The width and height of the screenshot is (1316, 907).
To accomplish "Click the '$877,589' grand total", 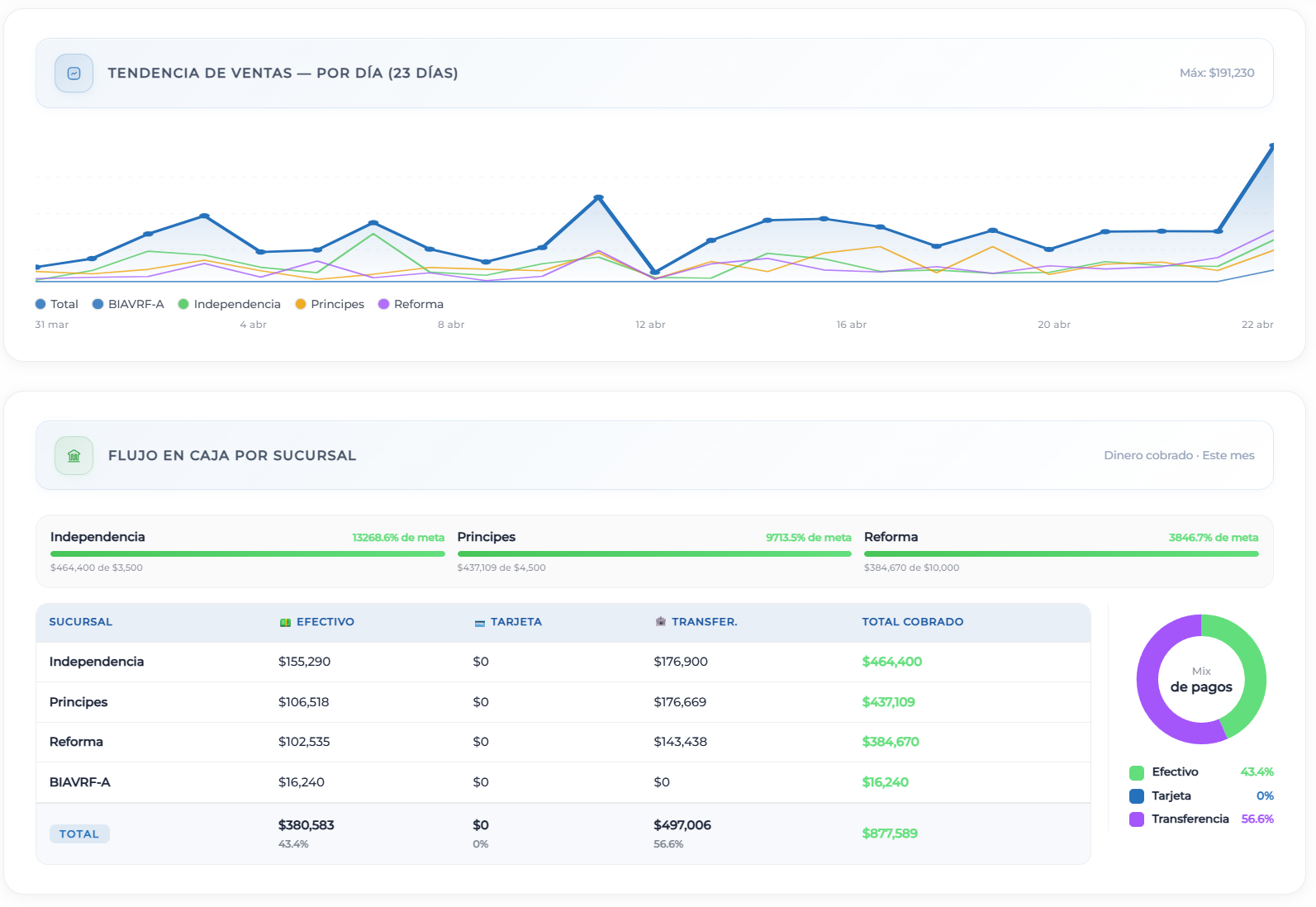I will [890, 833].
